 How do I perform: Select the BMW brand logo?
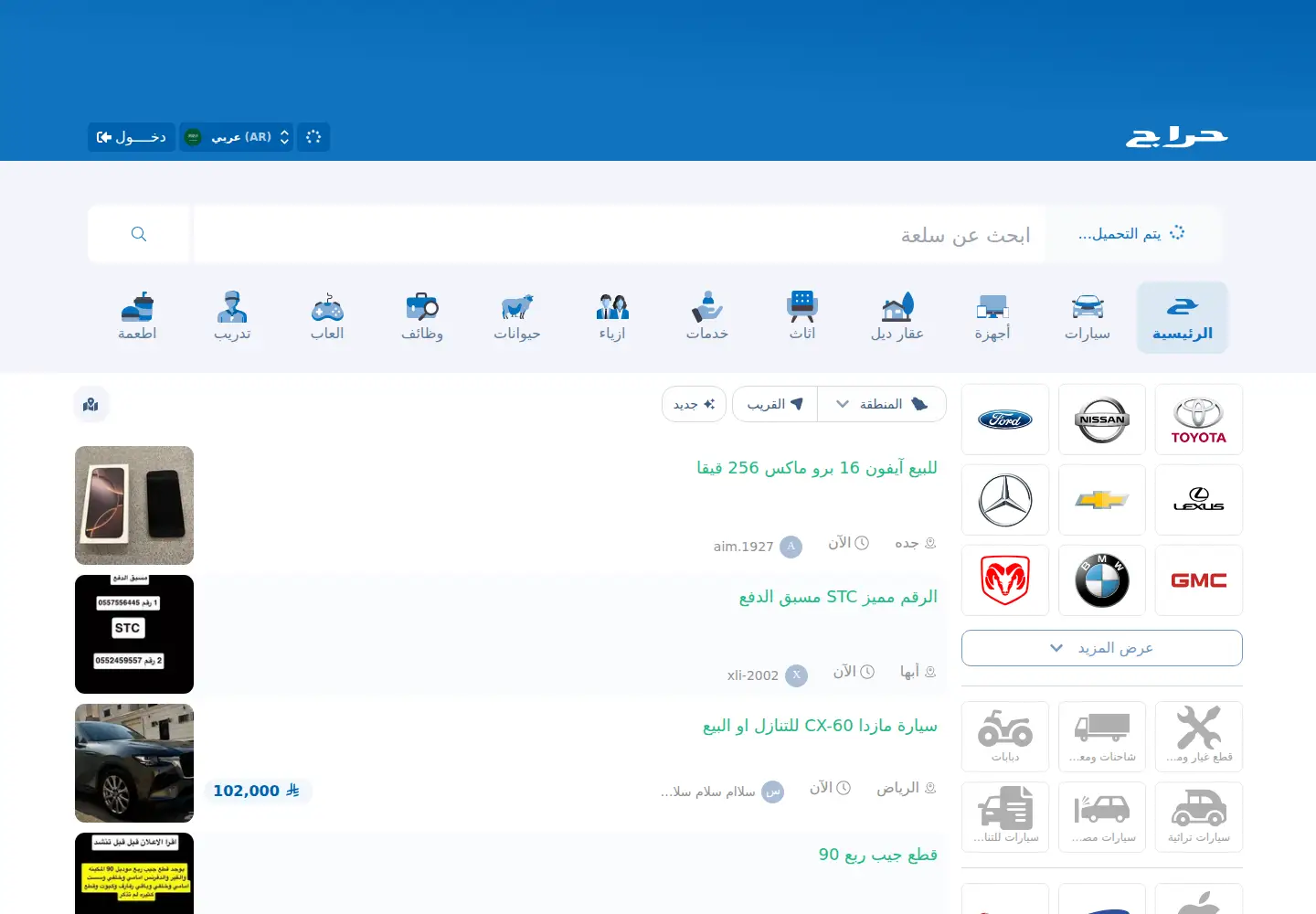tap(1102, 580)
